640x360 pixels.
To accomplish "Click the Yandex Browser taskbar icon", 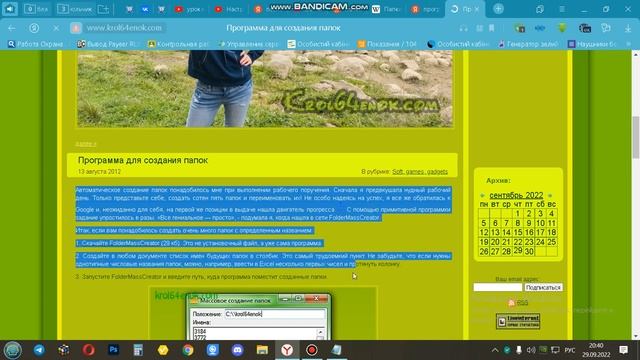I will 287,350.
